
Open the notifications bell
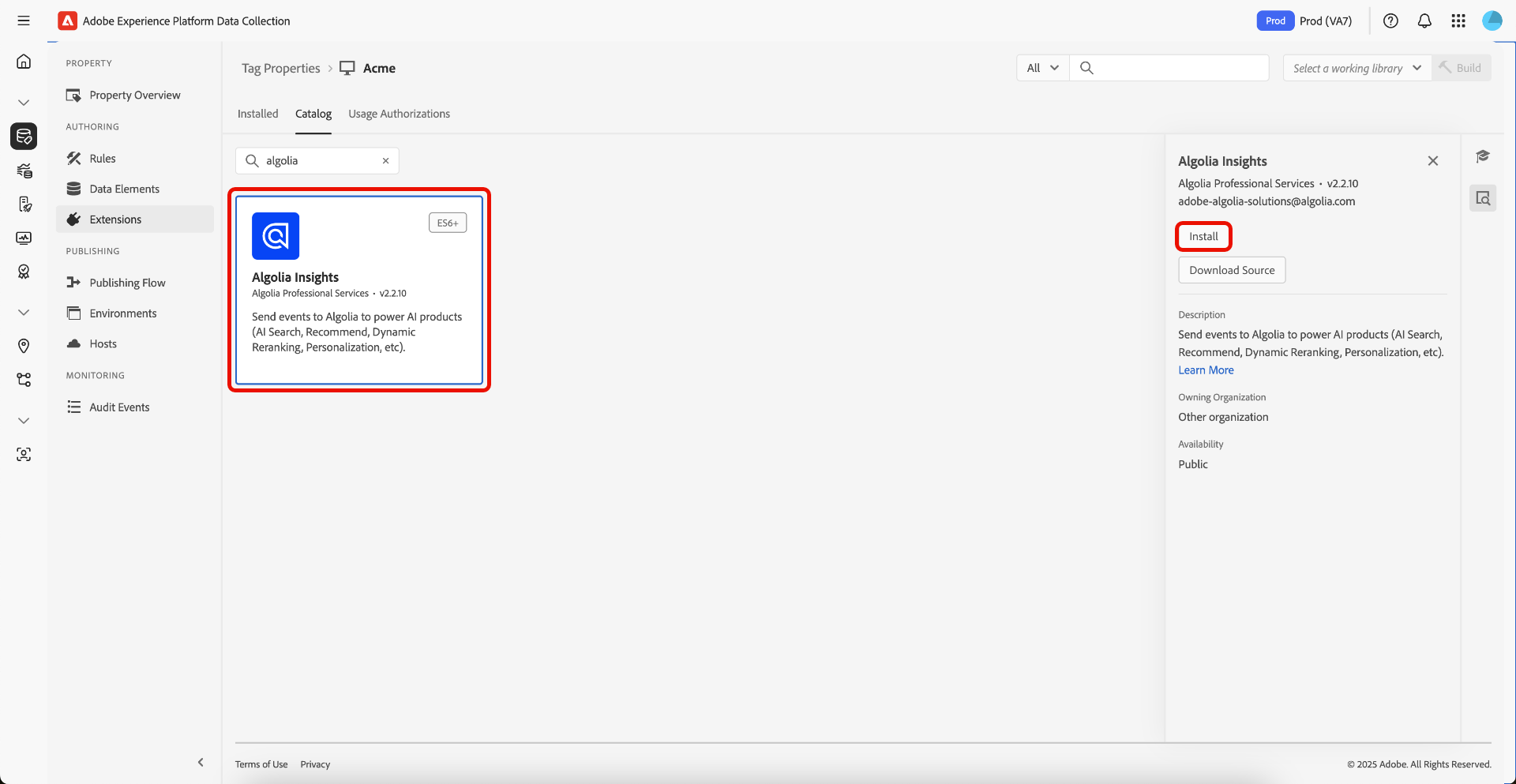pyautogui.click(x=1424, y=21)
